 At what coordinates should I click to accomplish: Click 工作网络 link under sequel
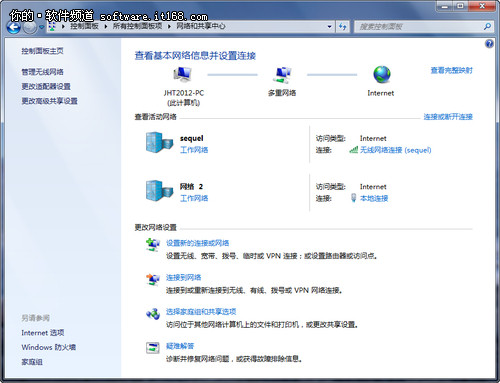click(194, 150)
